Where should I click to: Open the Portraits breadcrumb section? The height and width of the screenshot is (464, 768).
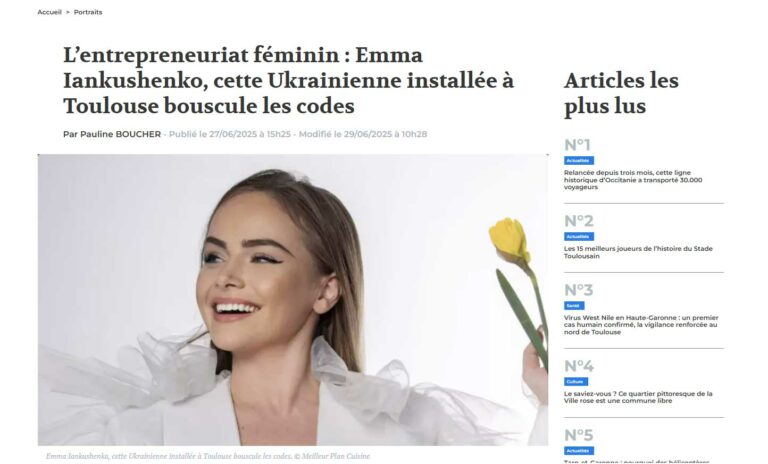pos(88,12)
